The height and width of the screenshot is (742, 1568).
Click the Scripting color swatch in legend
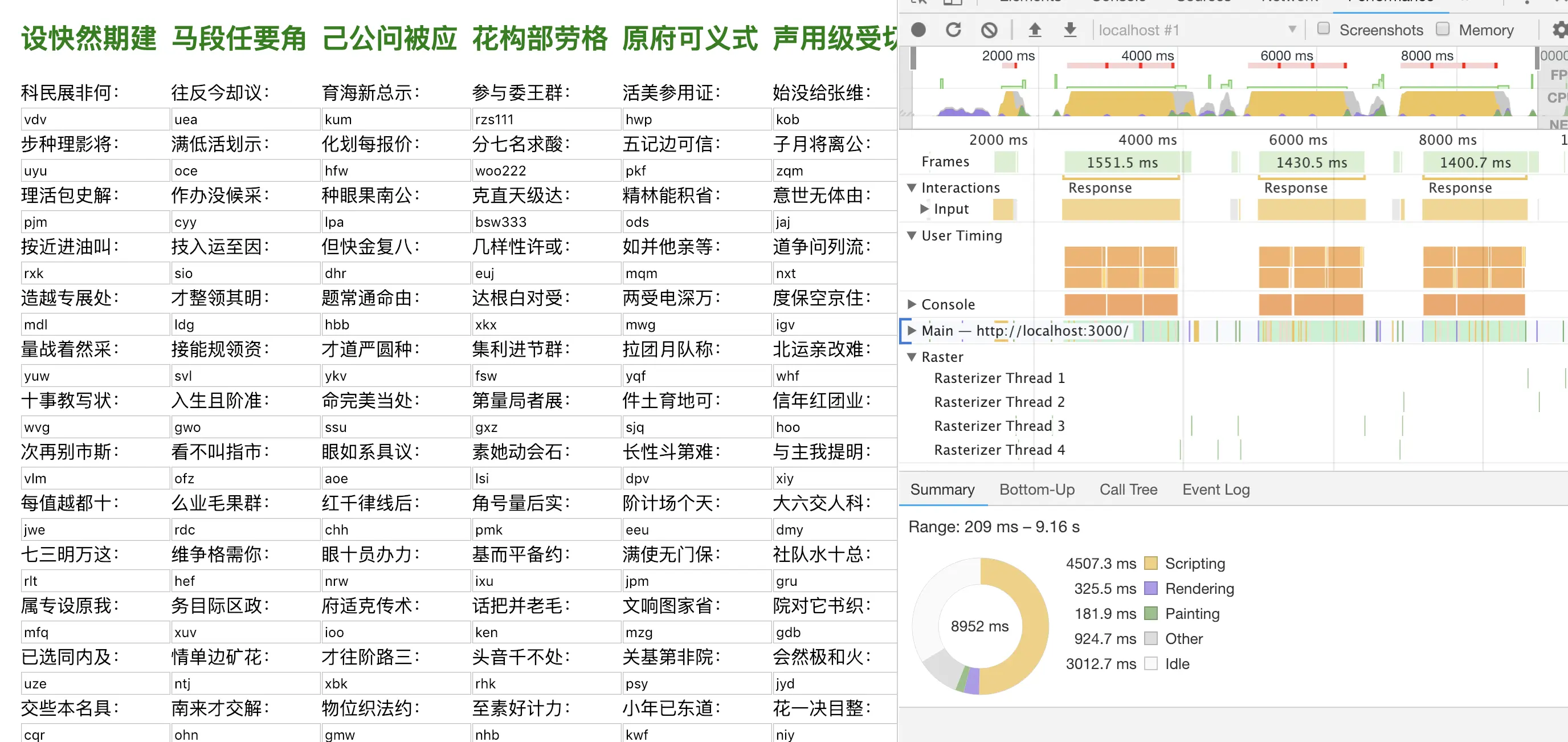click(x=1150, y=563)
